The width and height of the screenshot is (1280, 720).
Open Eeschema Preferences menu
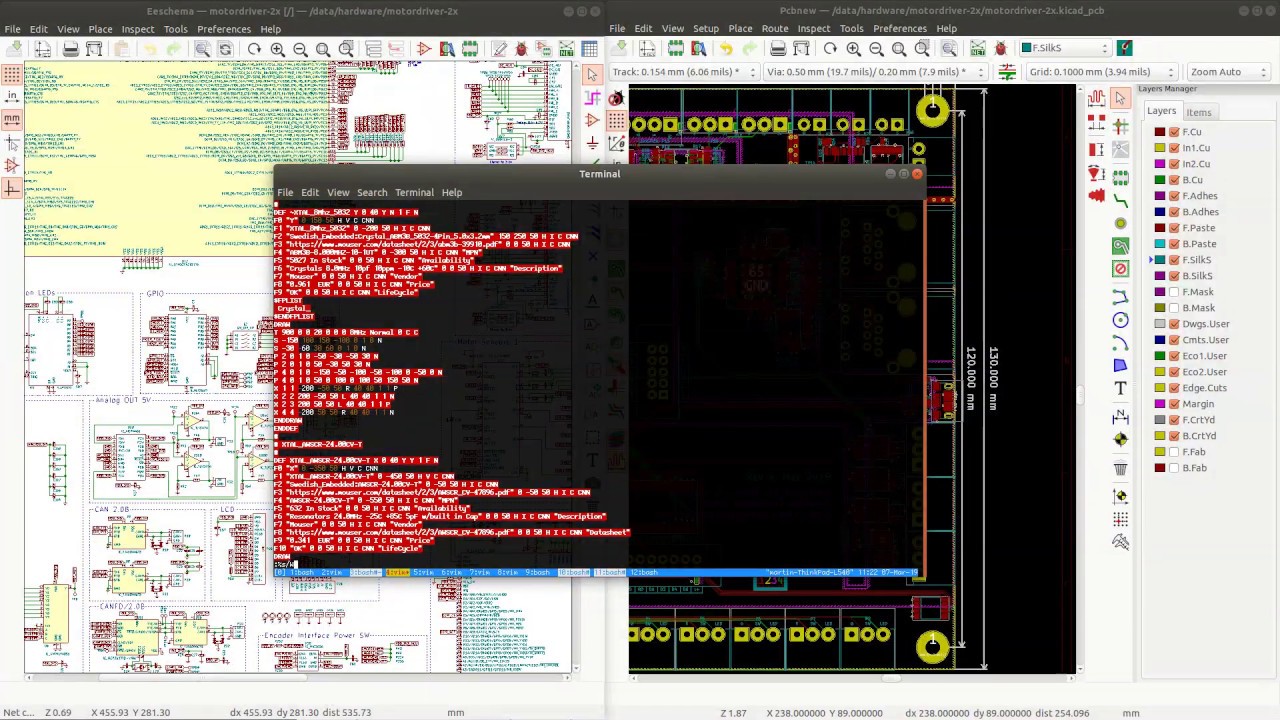tap(224, 29)
